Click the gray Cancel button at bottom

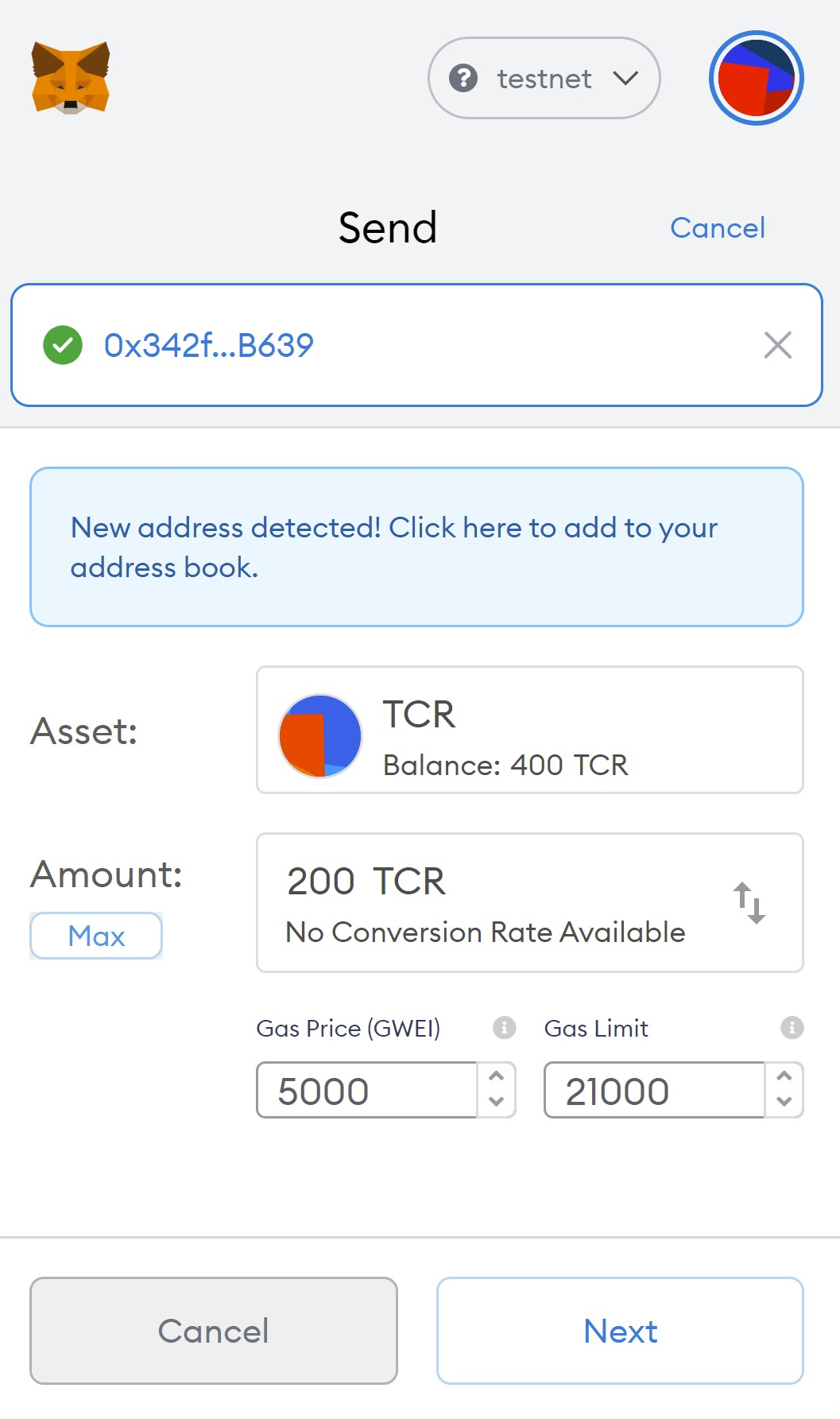tap(214, 1331)
